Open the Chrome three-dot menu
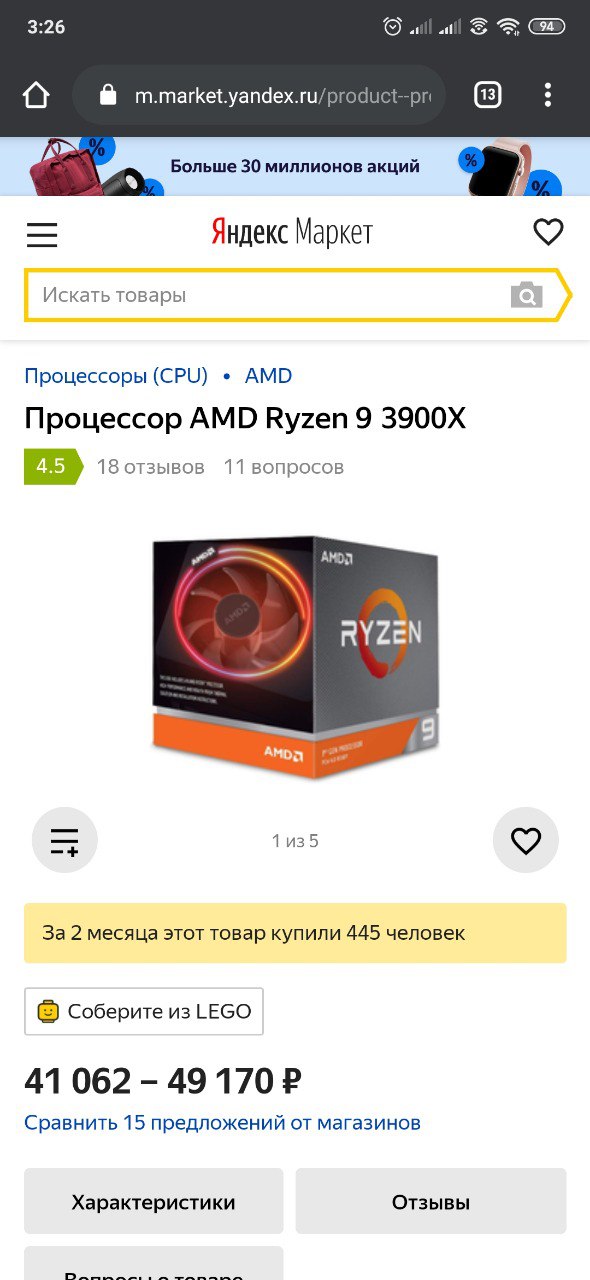This screenshot has width=590, height=1280. click(x=547, y=95)
